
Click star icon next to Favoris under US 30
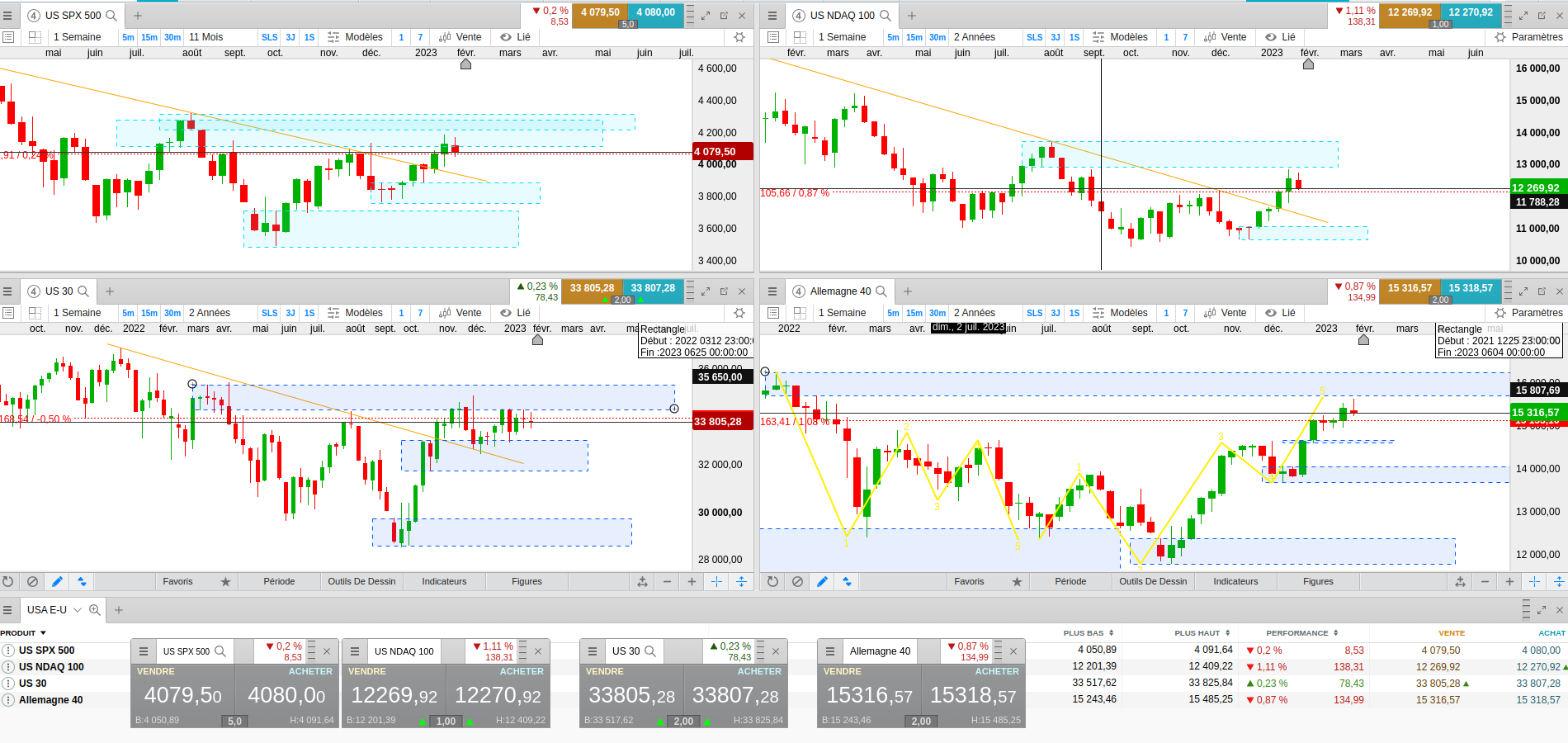pyautogui.click(x=225, y=581)
